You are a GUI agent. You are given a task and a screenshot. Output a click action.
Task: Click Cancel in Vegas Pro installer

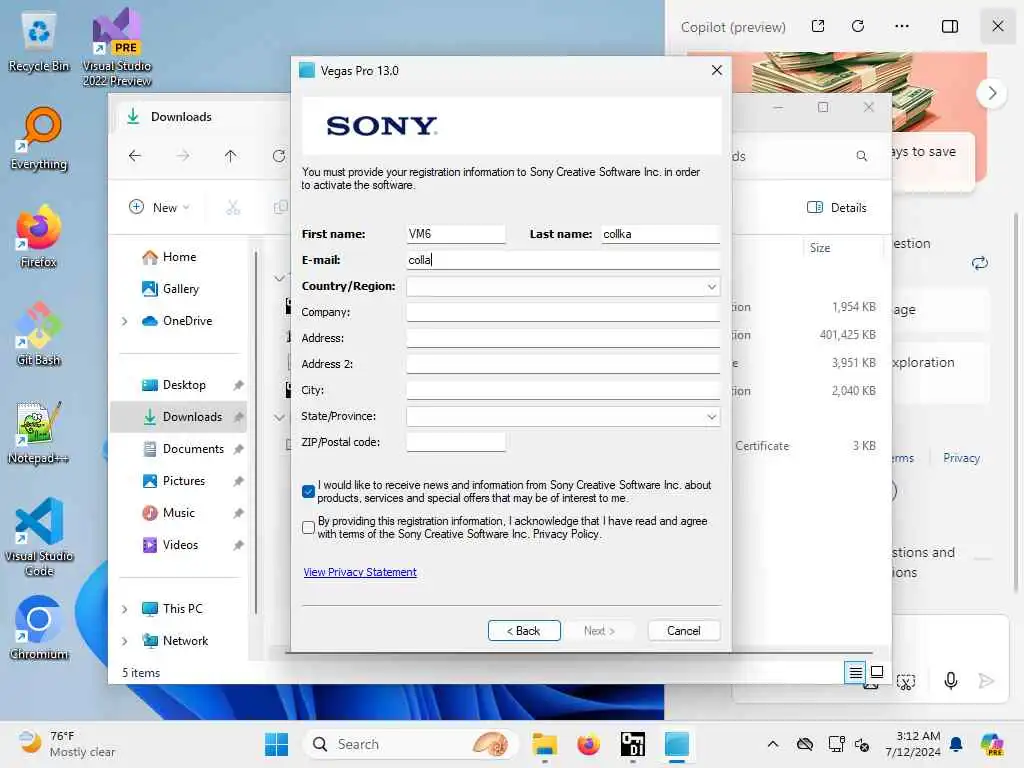pos(684,631)
